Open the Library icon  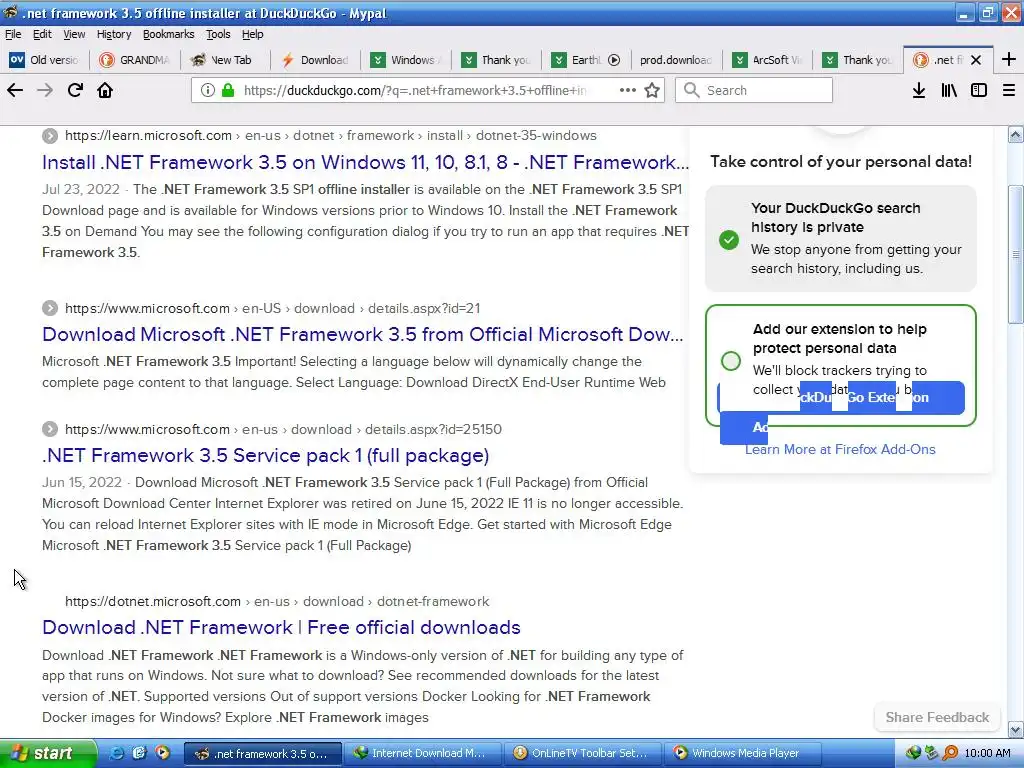(x=949, y=90)
